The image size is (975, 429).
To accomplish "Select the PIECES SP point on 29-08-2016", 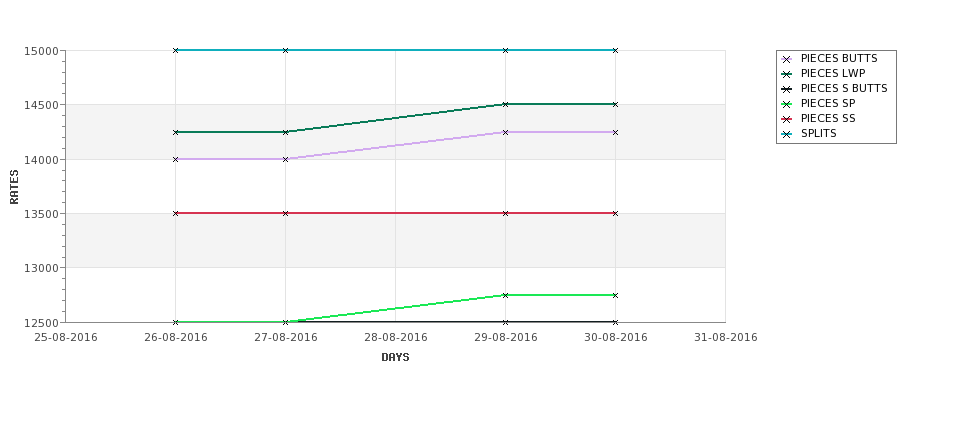I will pyautogui.click(x=506, y=295).
